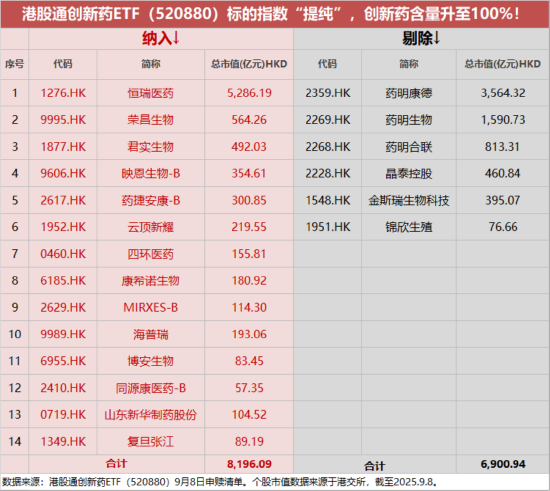
Task: Select the value 219.55
Action: 249,227
